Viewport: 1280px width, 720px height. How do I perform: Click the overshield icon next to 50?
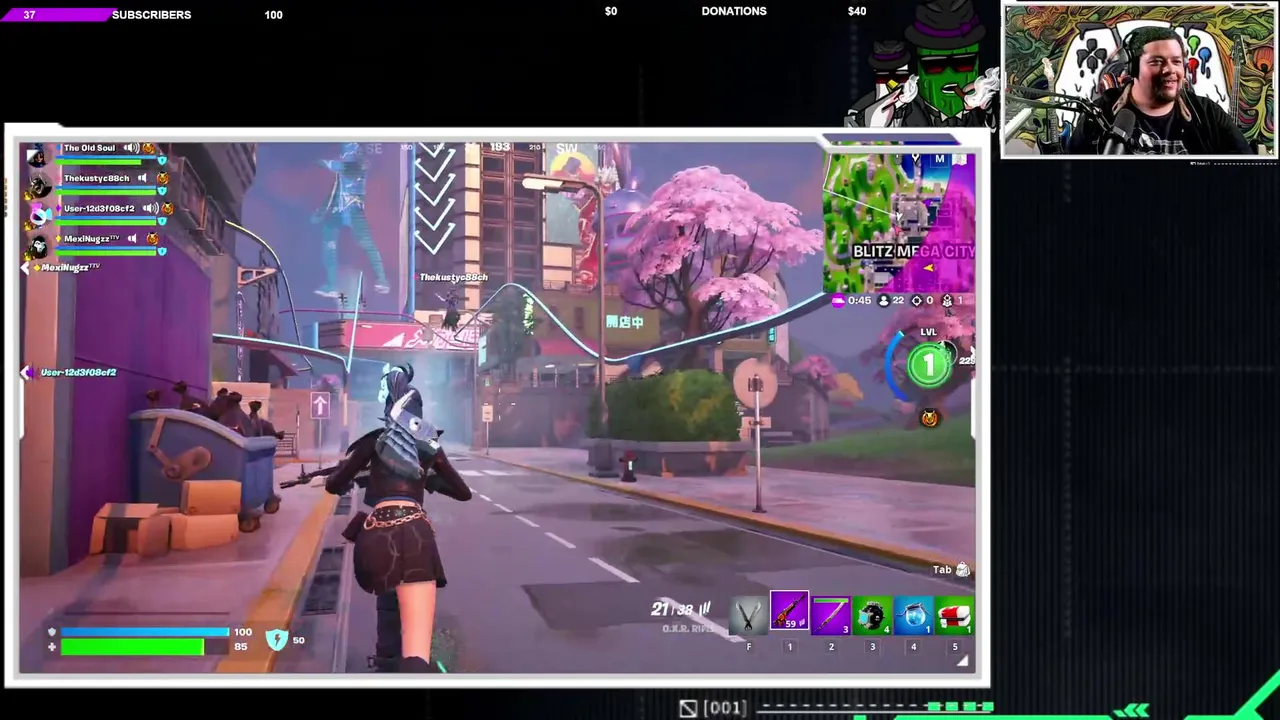tap(277, 640)
